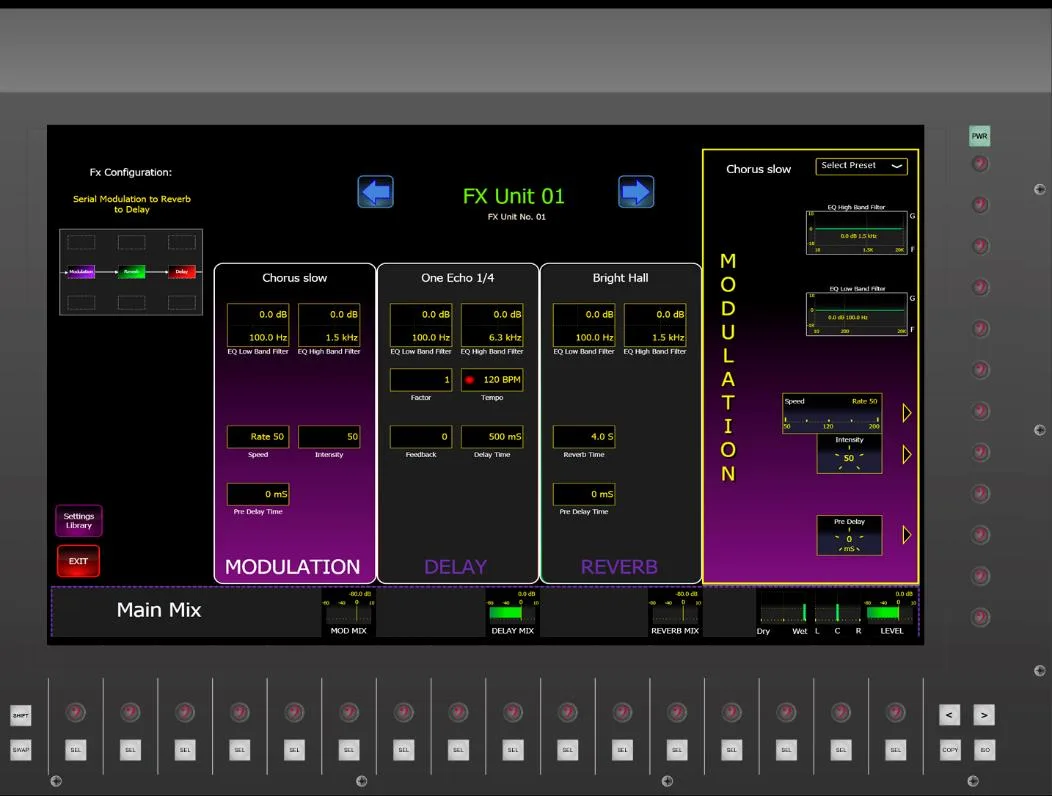Select the DELAY panel label
This screenshot has width=1052, height=796.
pos(456,567)
